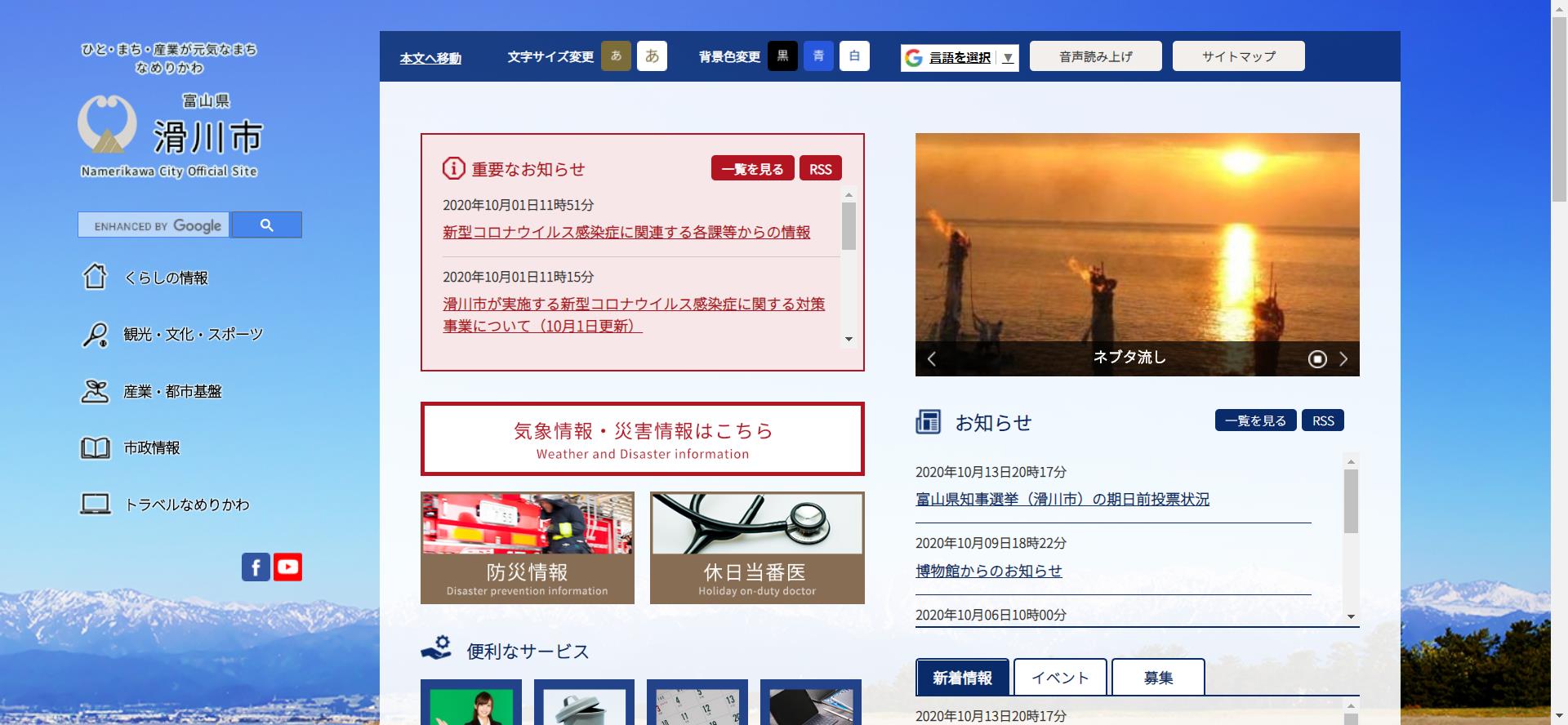Switch to the イベント tab

pos(1060,677)
